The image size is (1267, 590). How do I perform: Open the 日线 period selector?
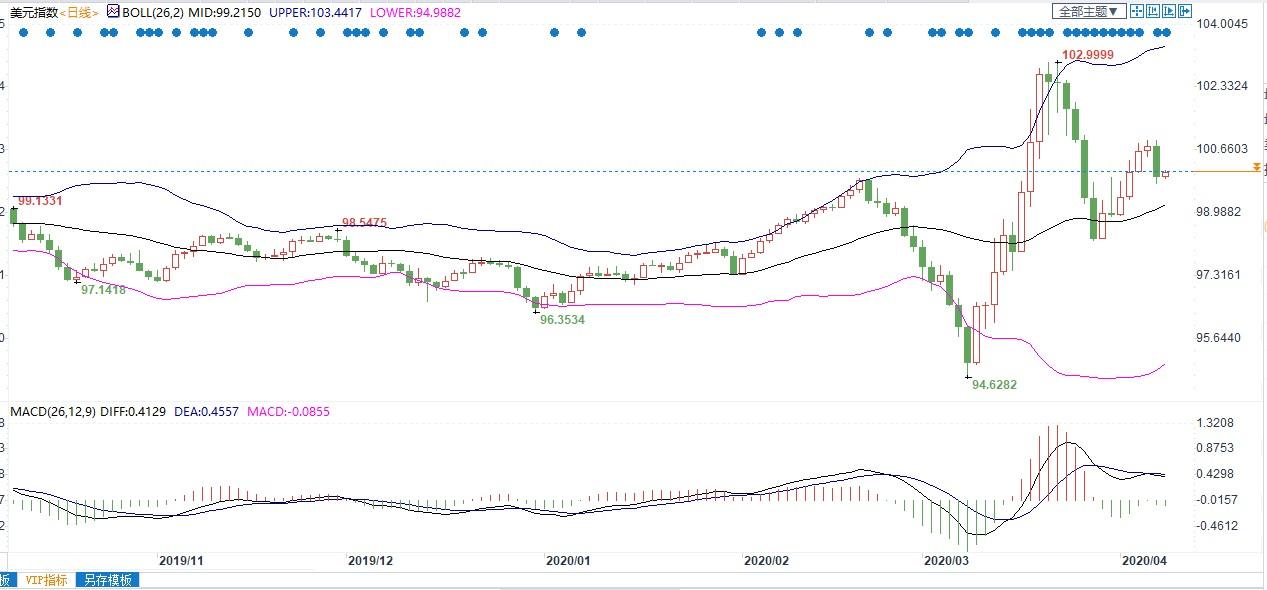click(x=78, y=12)
